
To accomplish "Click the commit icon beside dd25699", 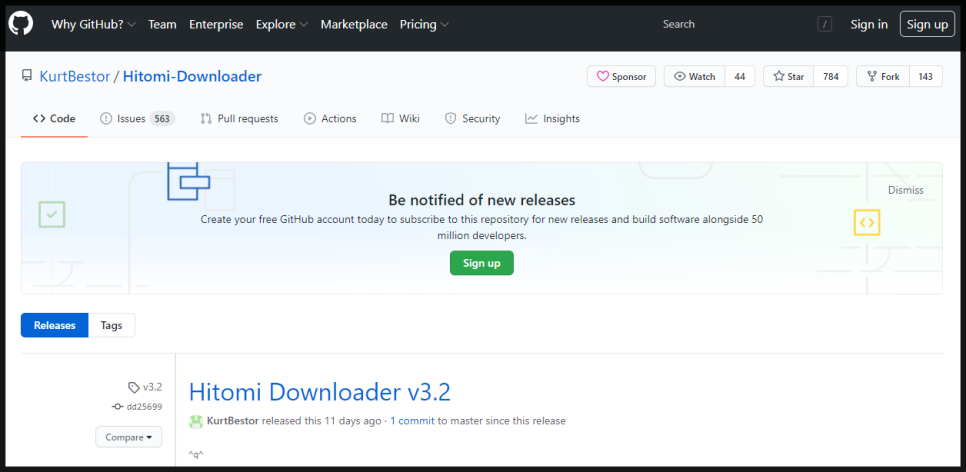I will pos(117,407).
